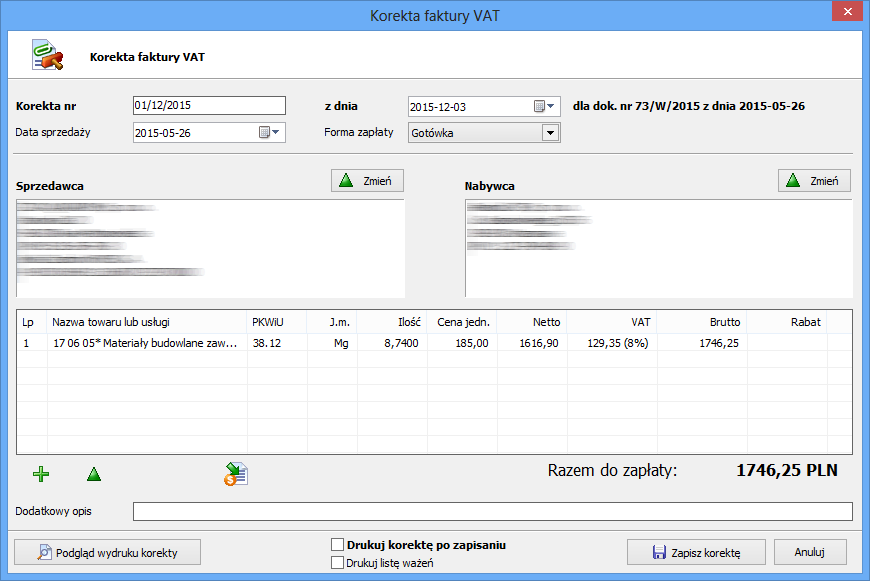Image resolution: width=870 pixels, height=581 pixels.
Task: Click the Korekta nr input field
Action: coord(209,106)
